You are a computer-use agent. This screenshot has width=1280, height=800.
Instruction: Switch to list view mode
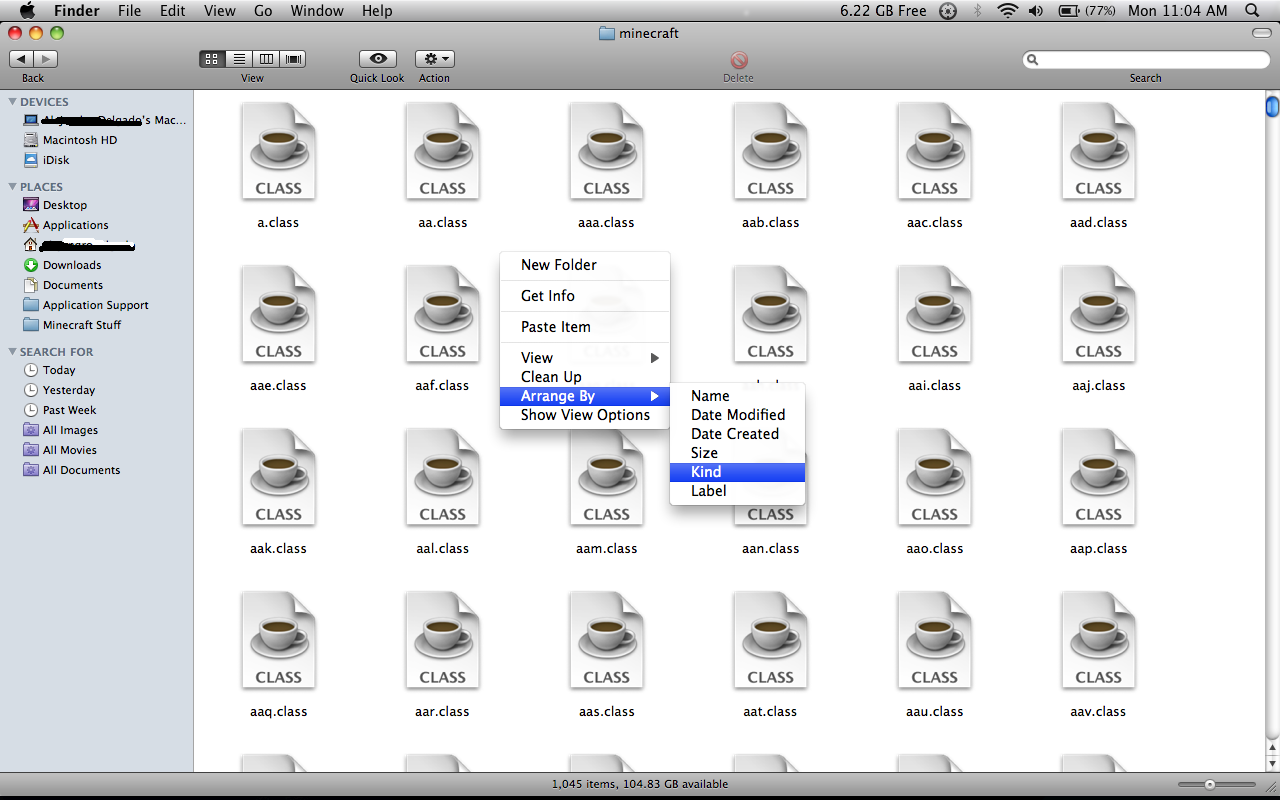(x=239, y=59)
